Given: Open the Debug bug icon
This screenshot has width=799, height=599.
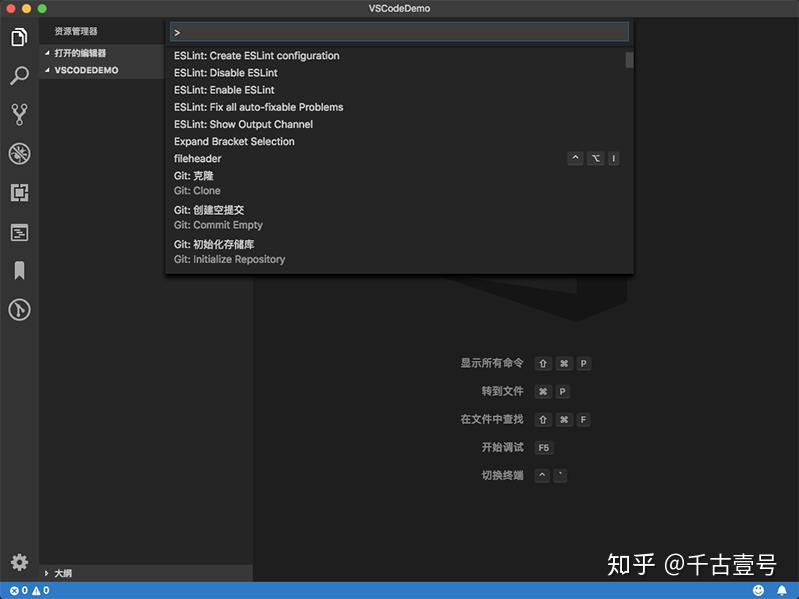Looking at the screenshot, I should (19, 153).
